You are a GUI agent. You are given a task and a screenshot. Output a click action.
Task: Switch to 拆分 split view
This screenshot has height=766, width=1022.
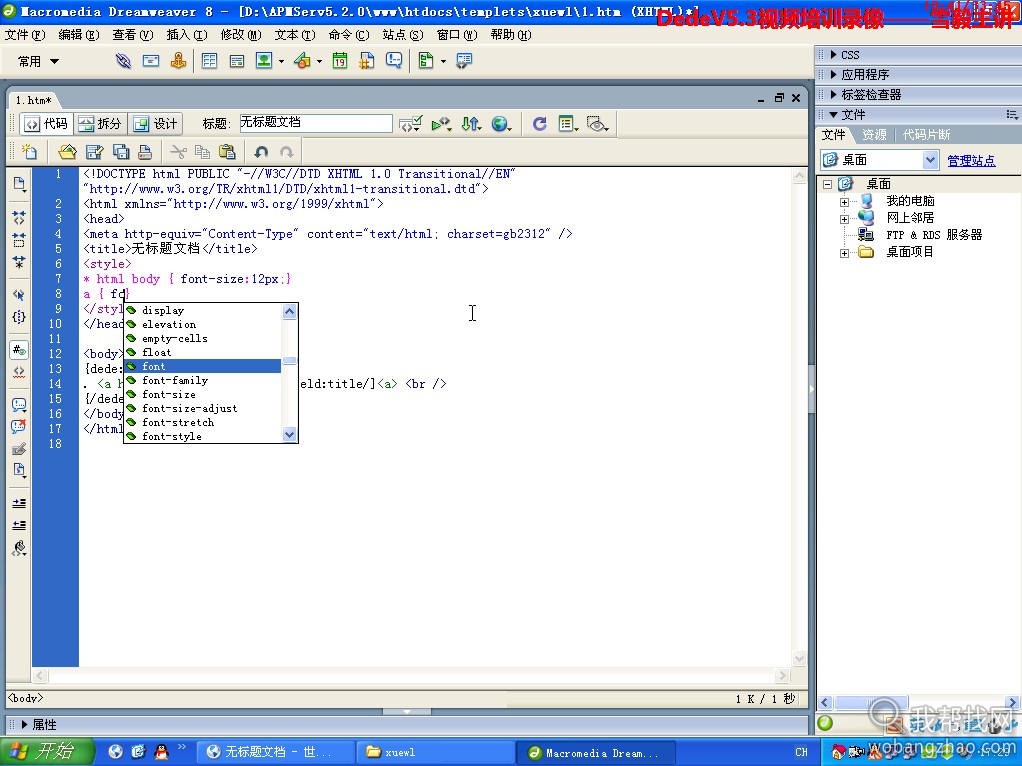click(100, 123)
